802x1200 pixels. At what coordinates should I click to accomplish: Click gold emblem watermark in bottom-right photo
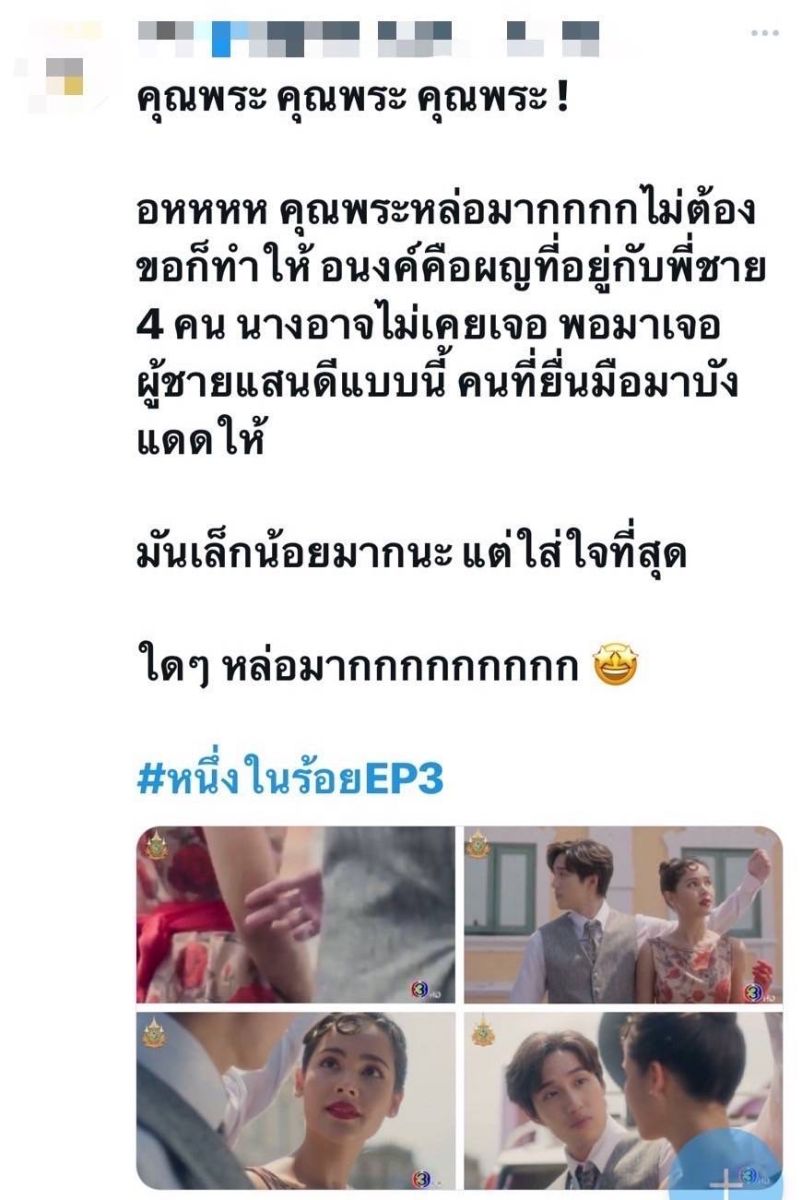point(481,1033)
